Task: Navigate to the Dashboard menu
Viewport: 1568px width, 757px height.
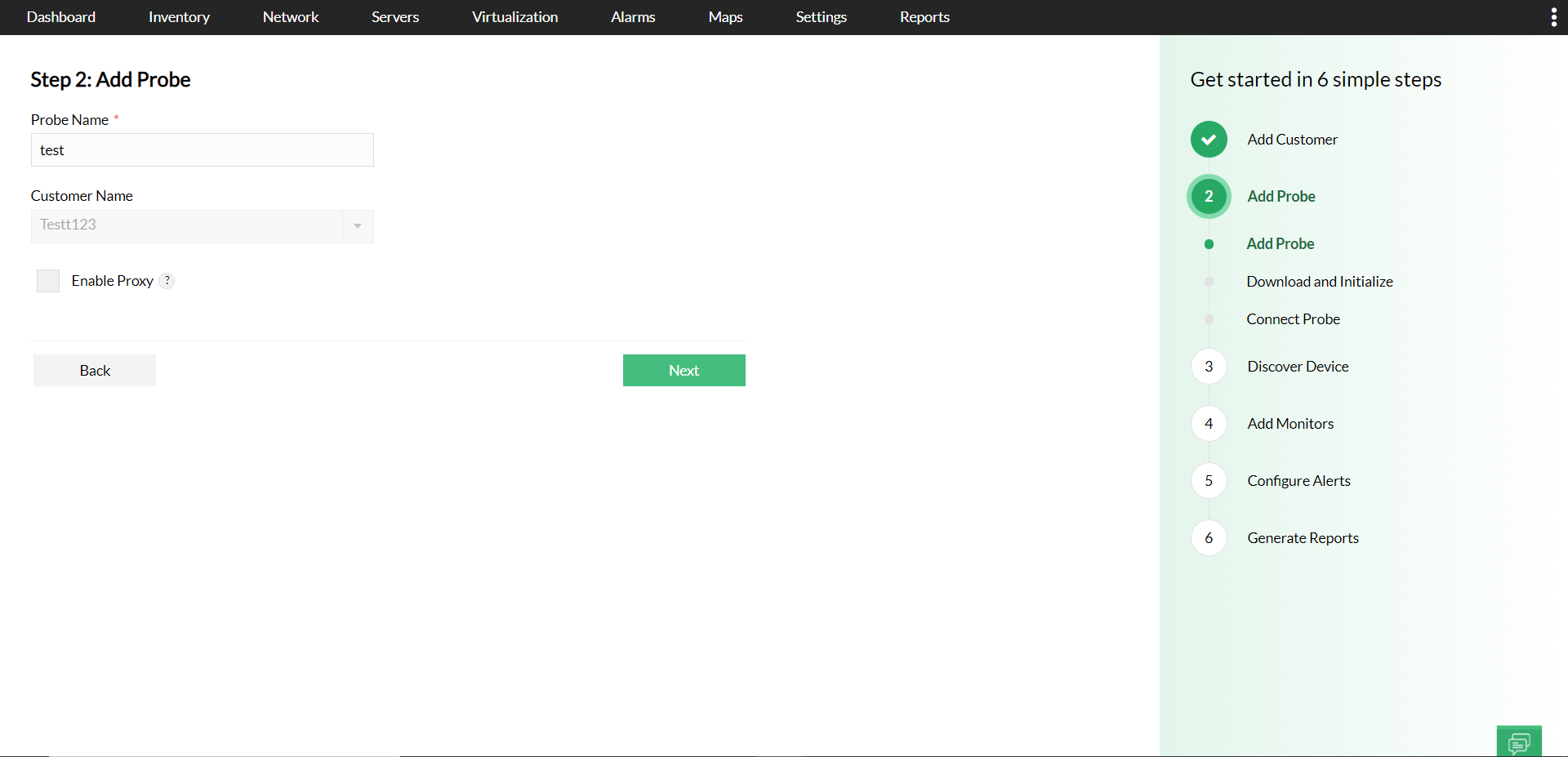Action: coord(60,16)
